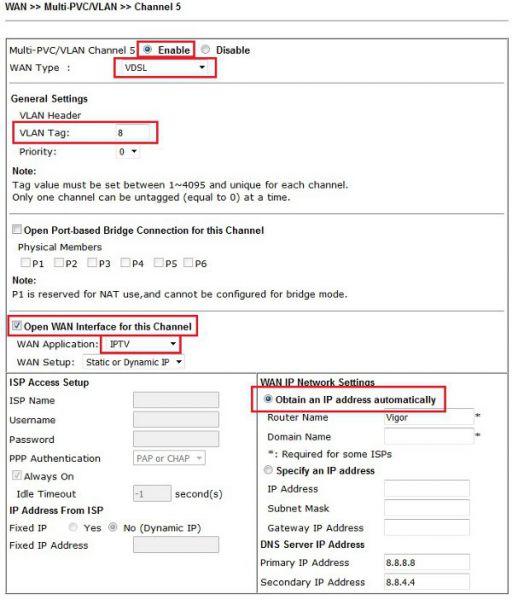Click the Domain Name input field
The width and height of the screenshot is (512, 600).
point(429,436)
